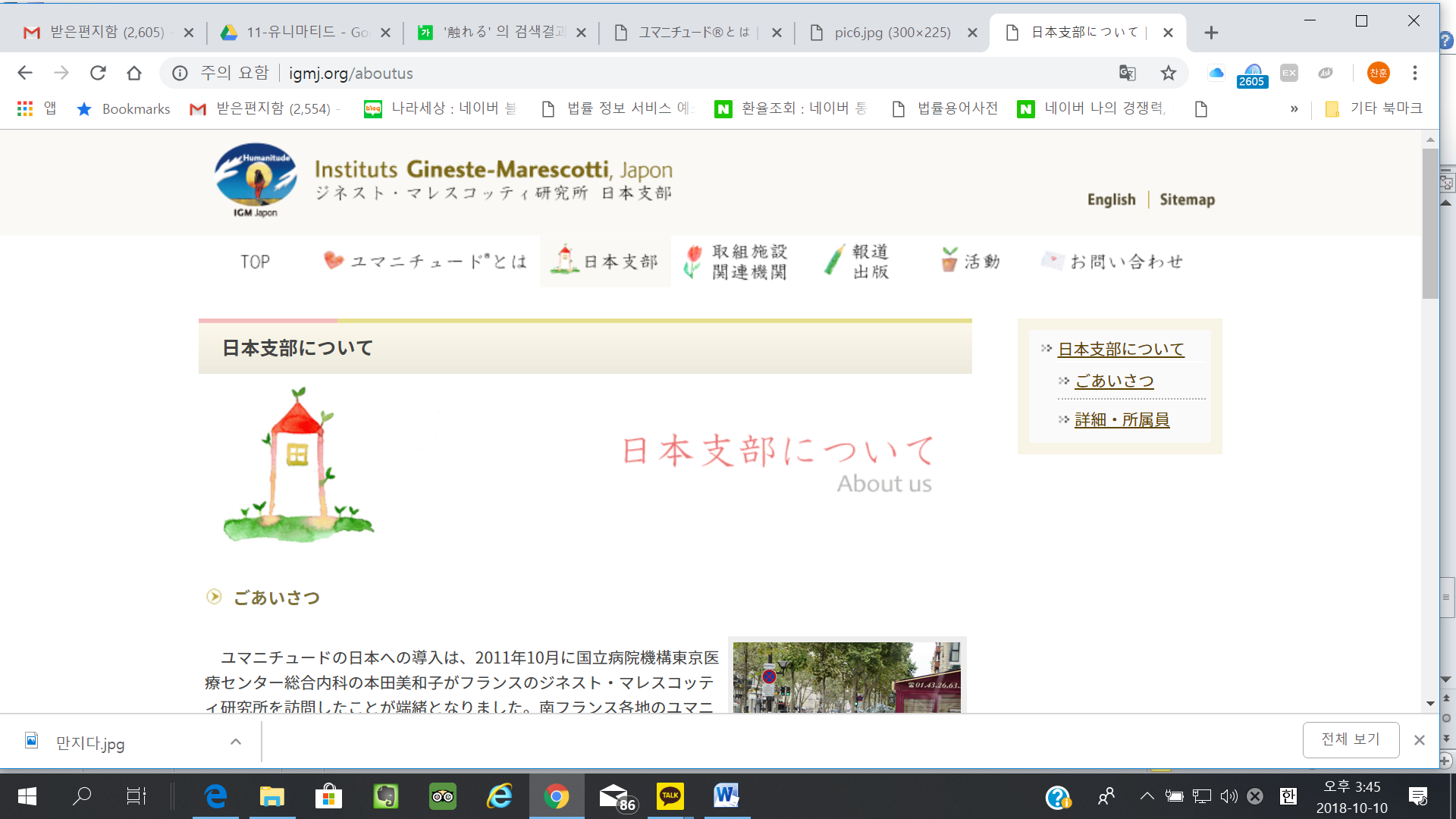This screenshot has width=1456, height=819.
Task: Open the 活動 menu item
Action: pyautogui.click(x=971, y=262)
